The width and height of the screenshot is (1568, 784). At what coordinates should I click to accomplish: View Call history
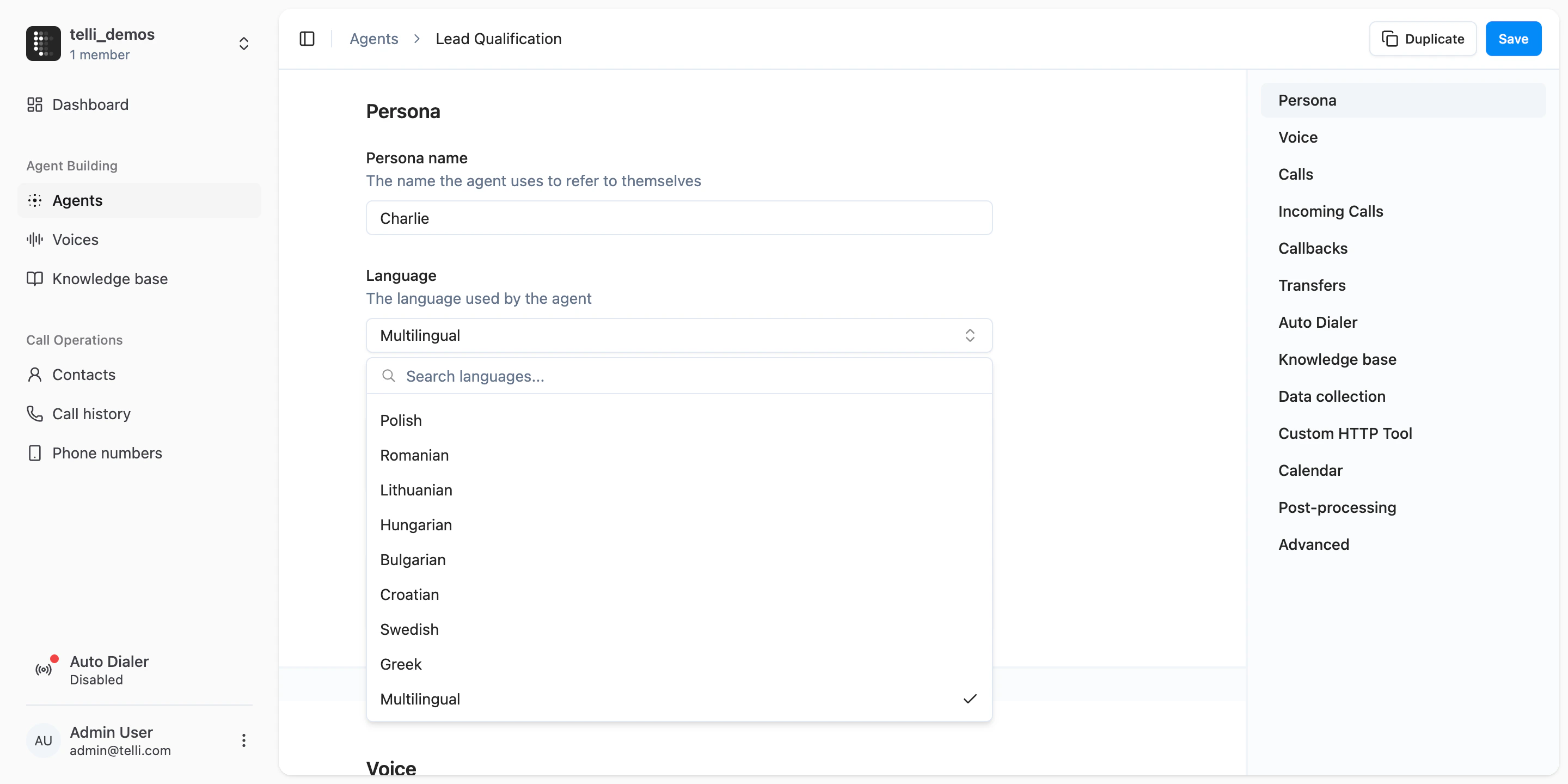click(x=91, y=413)
